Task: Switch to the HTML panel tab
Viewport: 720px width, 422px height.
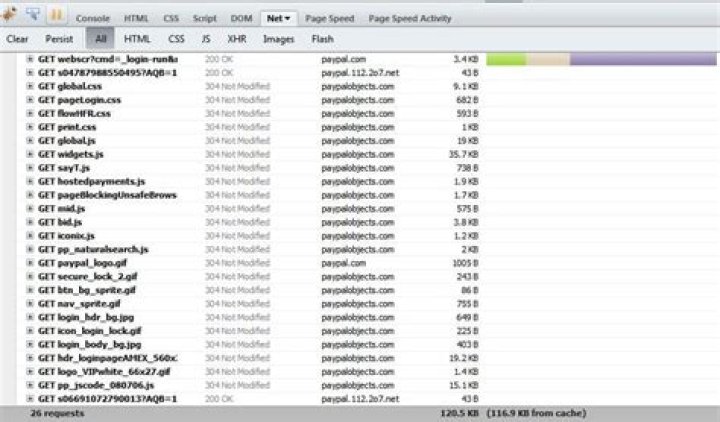Action: [136, 18]
